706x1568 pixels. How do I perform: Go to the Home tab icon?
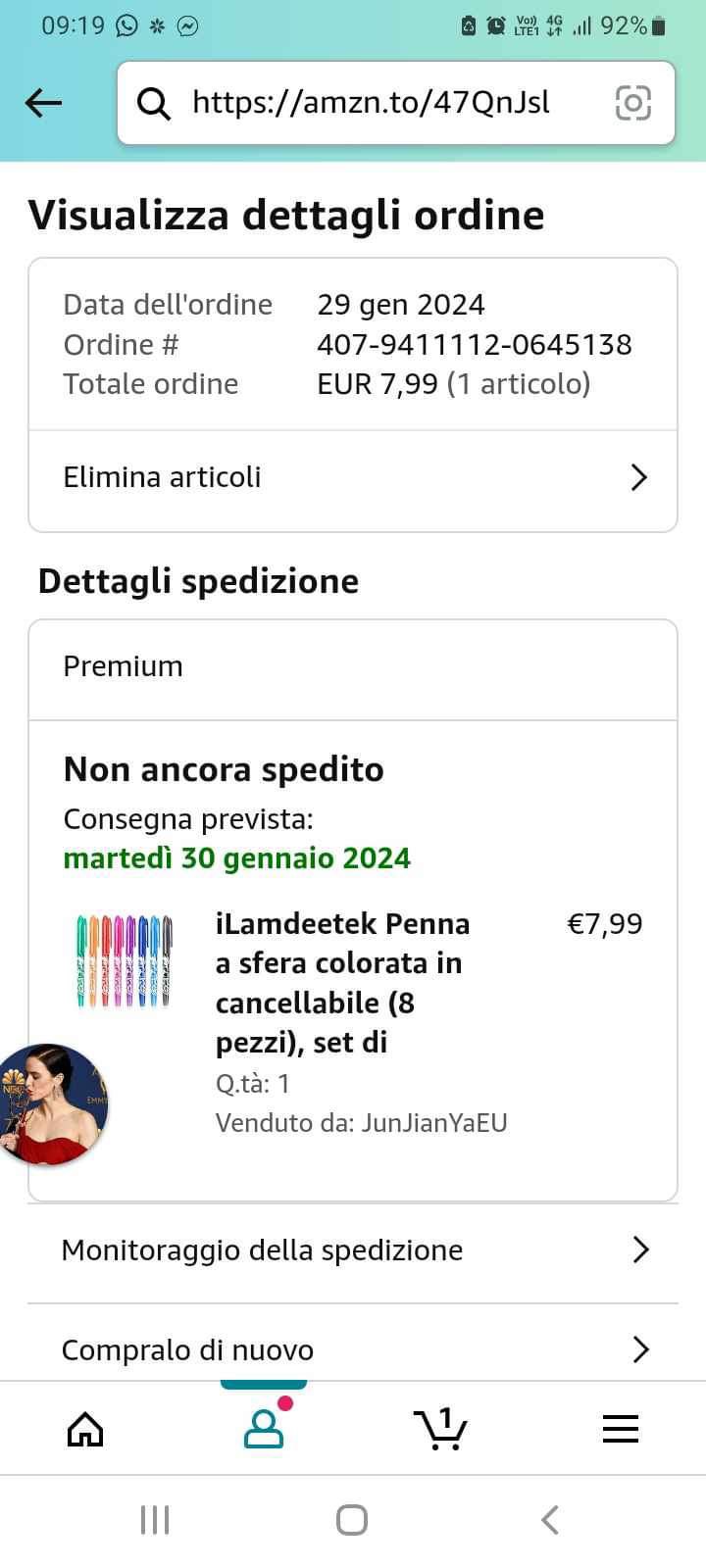(85, 1429)
